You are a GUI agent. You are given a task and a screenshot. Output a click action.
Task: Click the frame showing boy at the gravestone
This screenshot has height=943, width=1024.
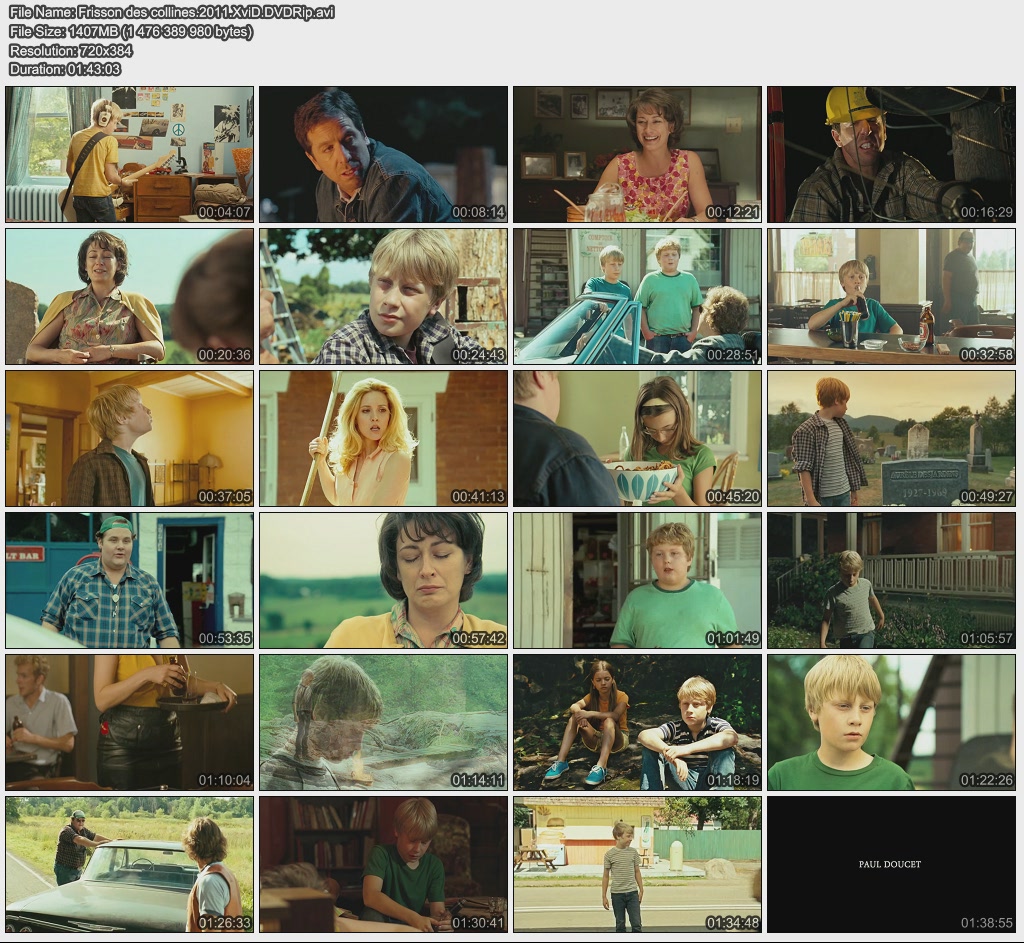point(891,439)
